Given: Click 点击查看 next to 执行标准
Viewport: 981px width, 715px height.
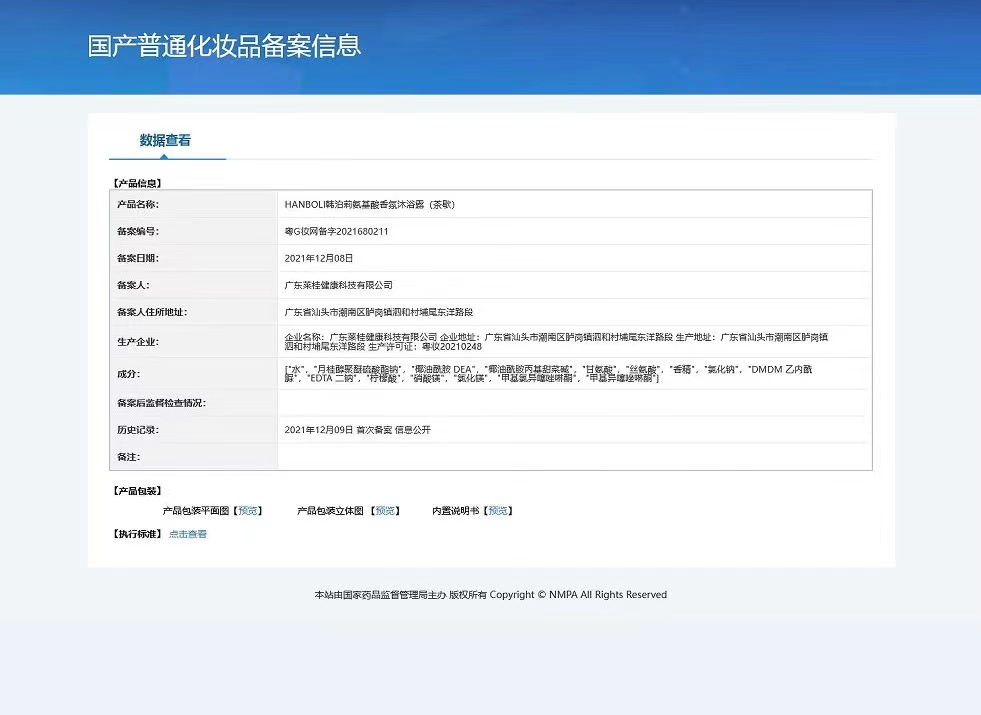Looking at the screenshot, I should (x=188, y=534).
